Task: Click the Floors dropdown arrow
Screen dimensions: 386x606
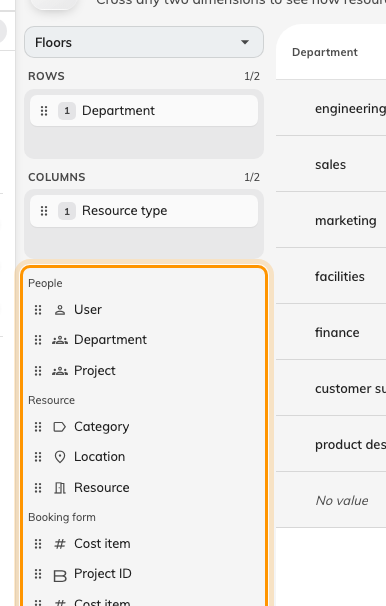Action: [245, 42]
